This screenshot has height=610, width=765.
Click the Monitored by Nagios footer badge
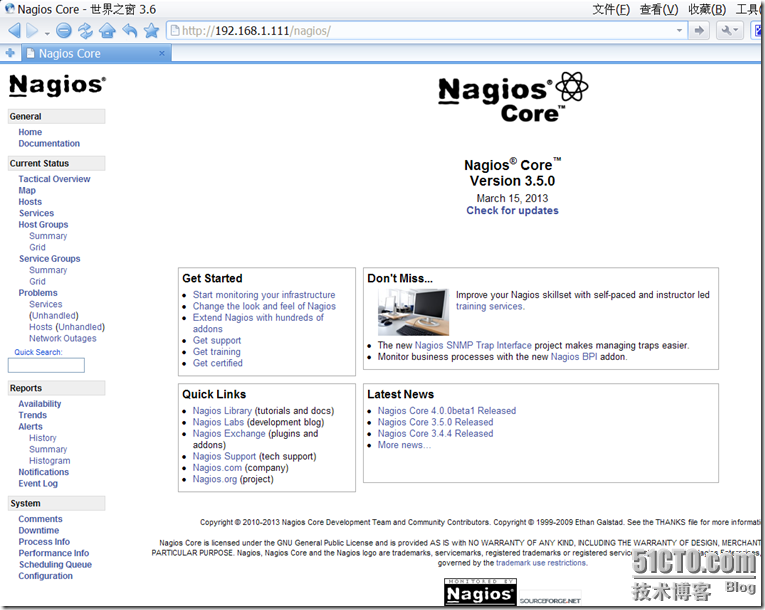tap(480, 591)
